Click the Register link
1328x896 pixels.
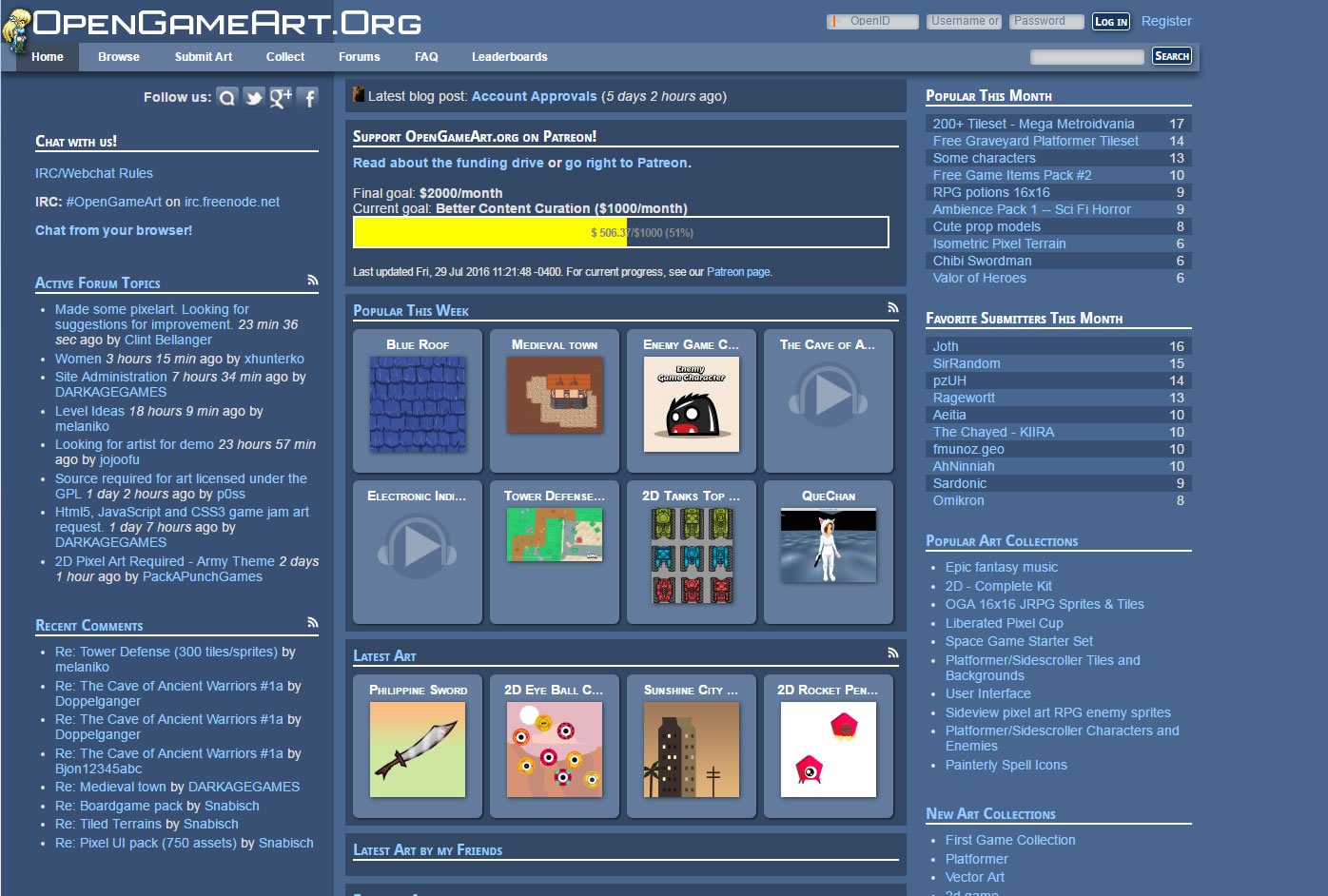tap(1166, 21)
